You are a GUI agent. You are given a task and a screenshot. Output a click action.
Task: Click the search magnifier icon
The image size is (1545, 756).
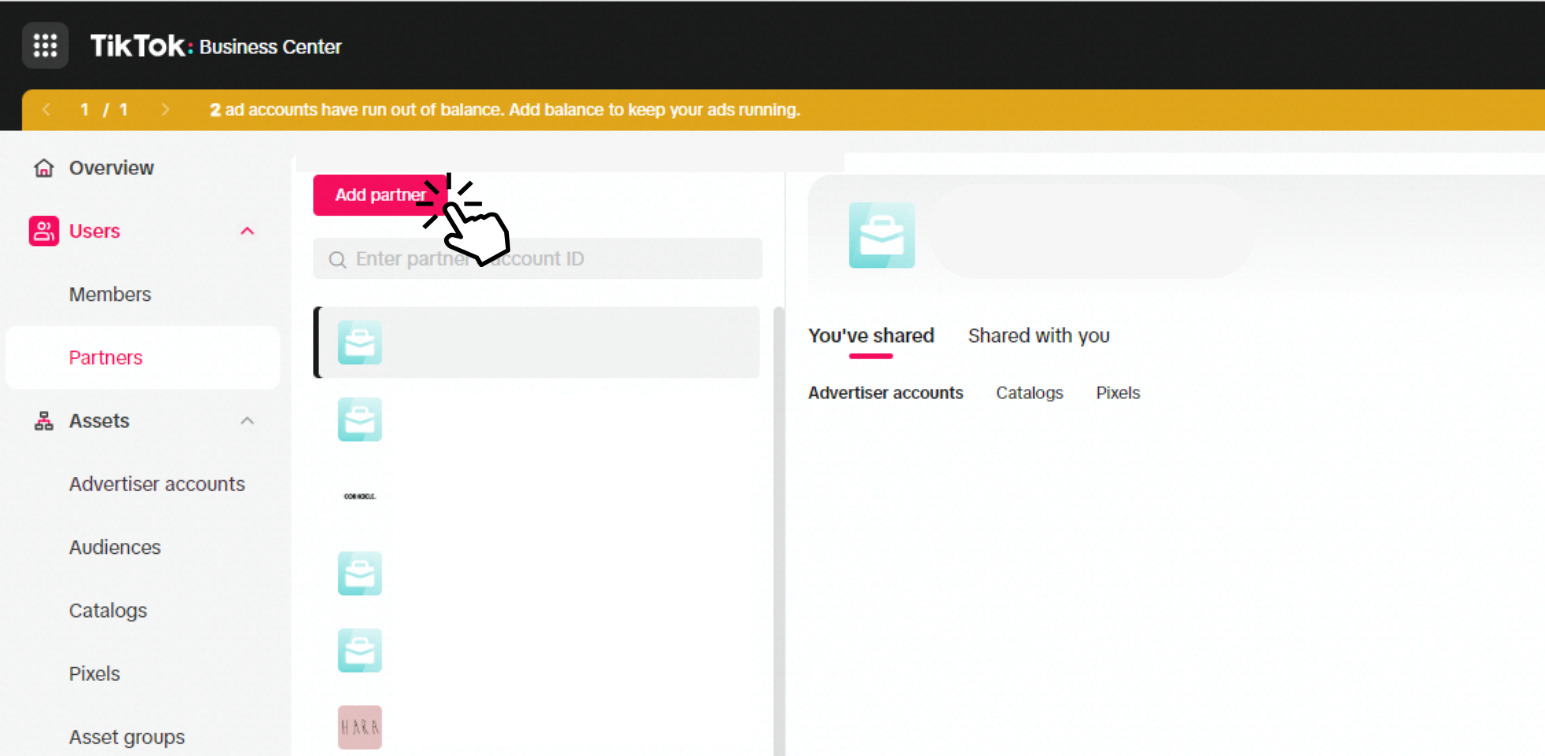(337, 260)
